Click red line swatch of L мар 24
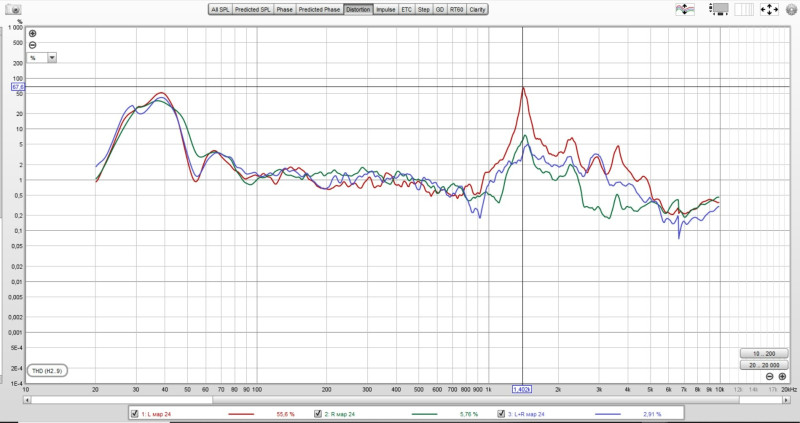800x423 pixels. [241, 414]
